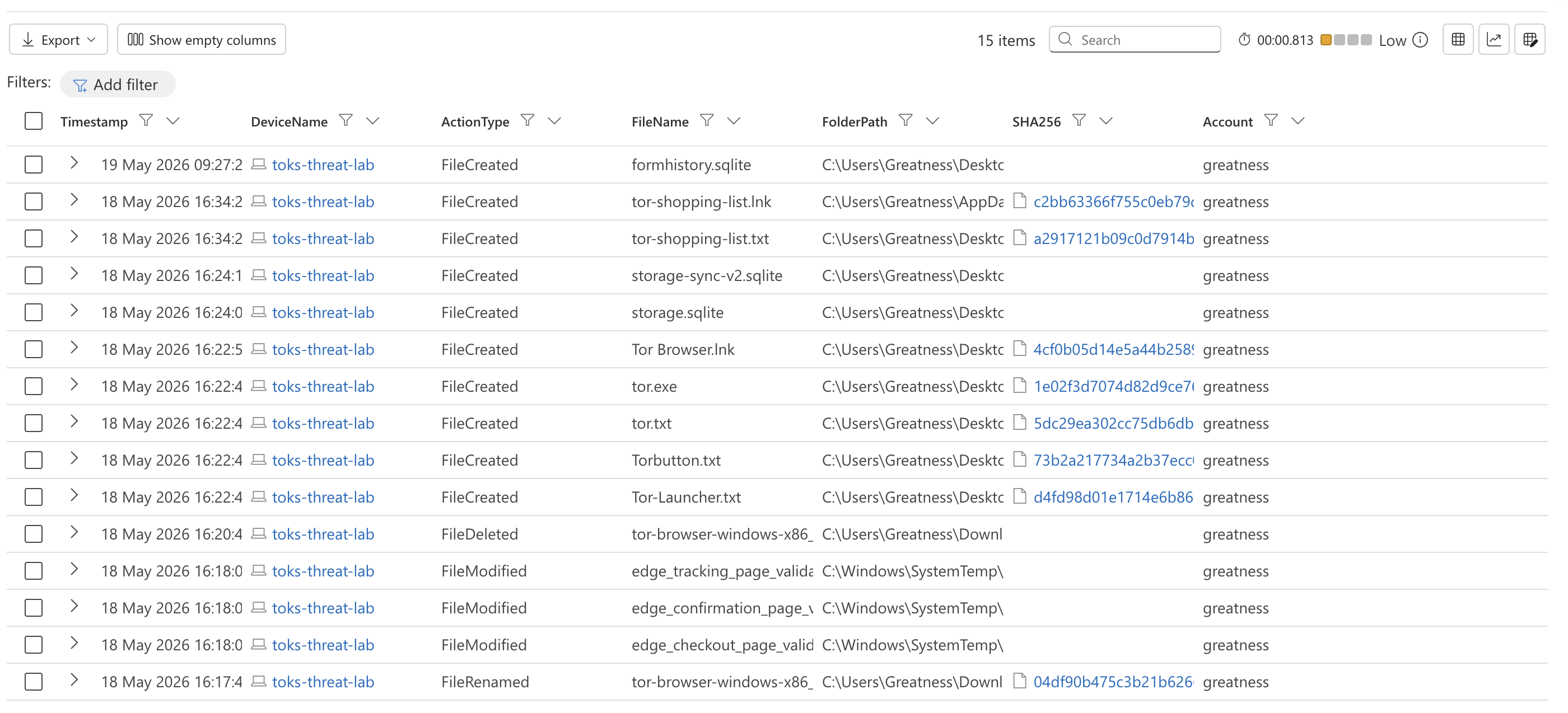Click the edge_confirmation_page file name cell
1568x713 pixels.
(x=722, y=608)
